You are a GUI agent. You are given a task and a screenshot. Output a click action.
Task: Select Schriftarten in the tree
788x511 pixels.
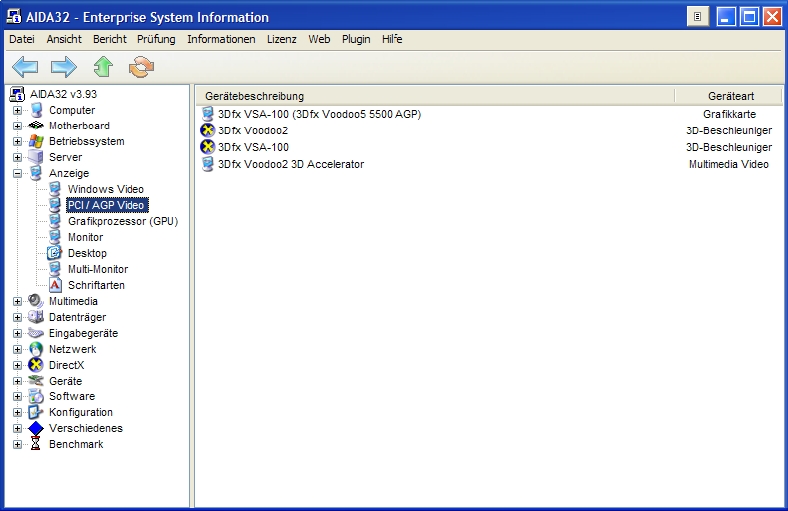pyautogui.click(x=96, y=285)
